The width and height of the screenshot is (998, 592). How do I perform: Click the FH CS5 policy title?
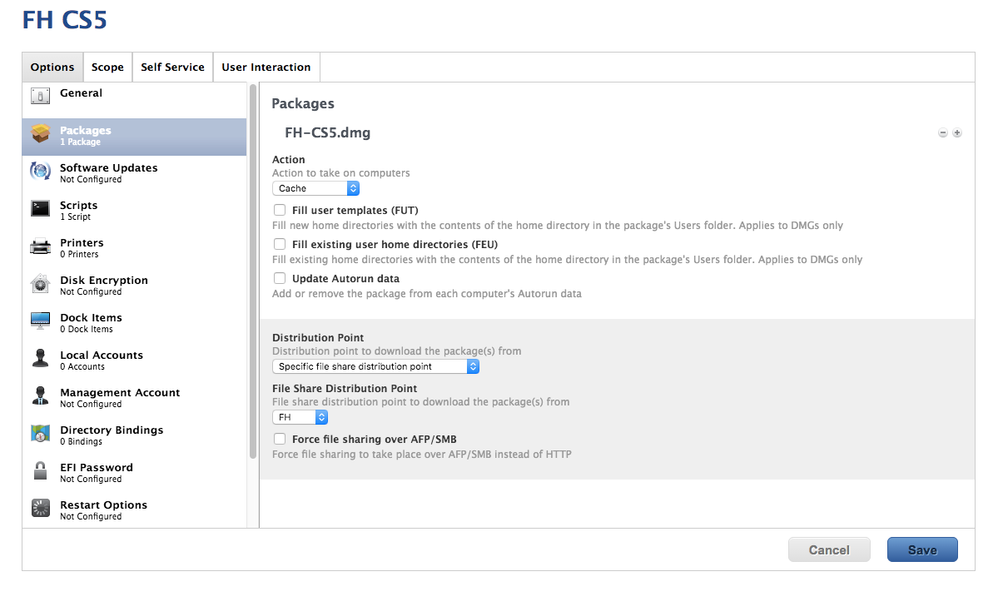coord(64,20)
